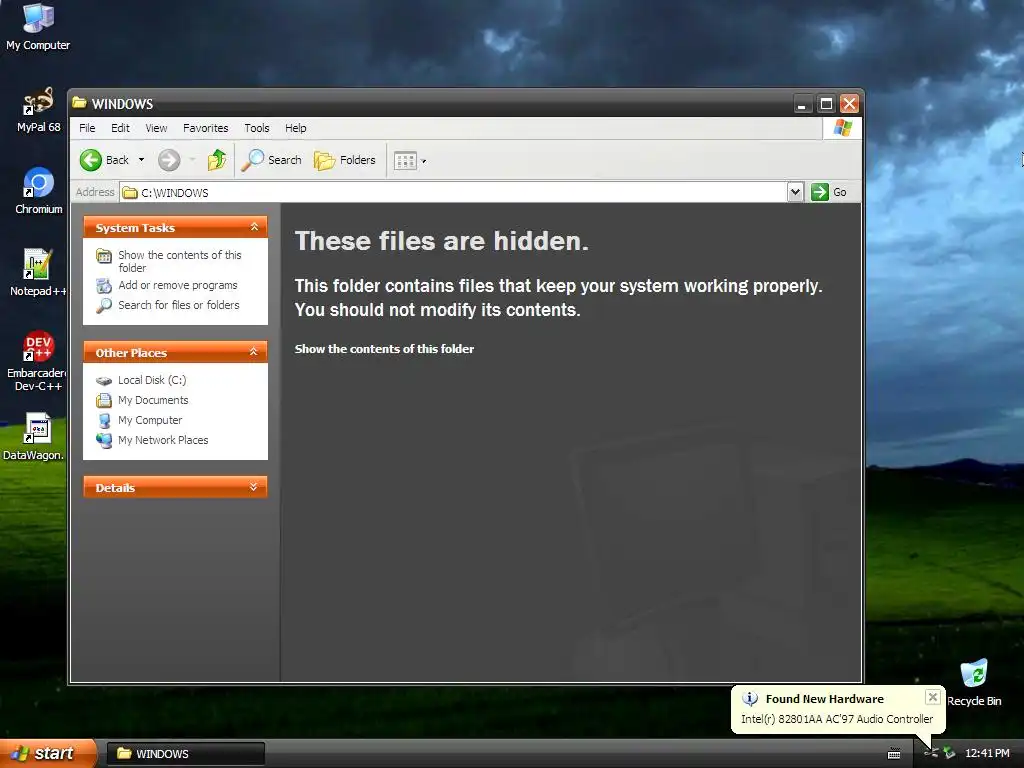
Task: Click sidebar 'Show the contents of this folder' task
Action: click(x=169, y=261)
